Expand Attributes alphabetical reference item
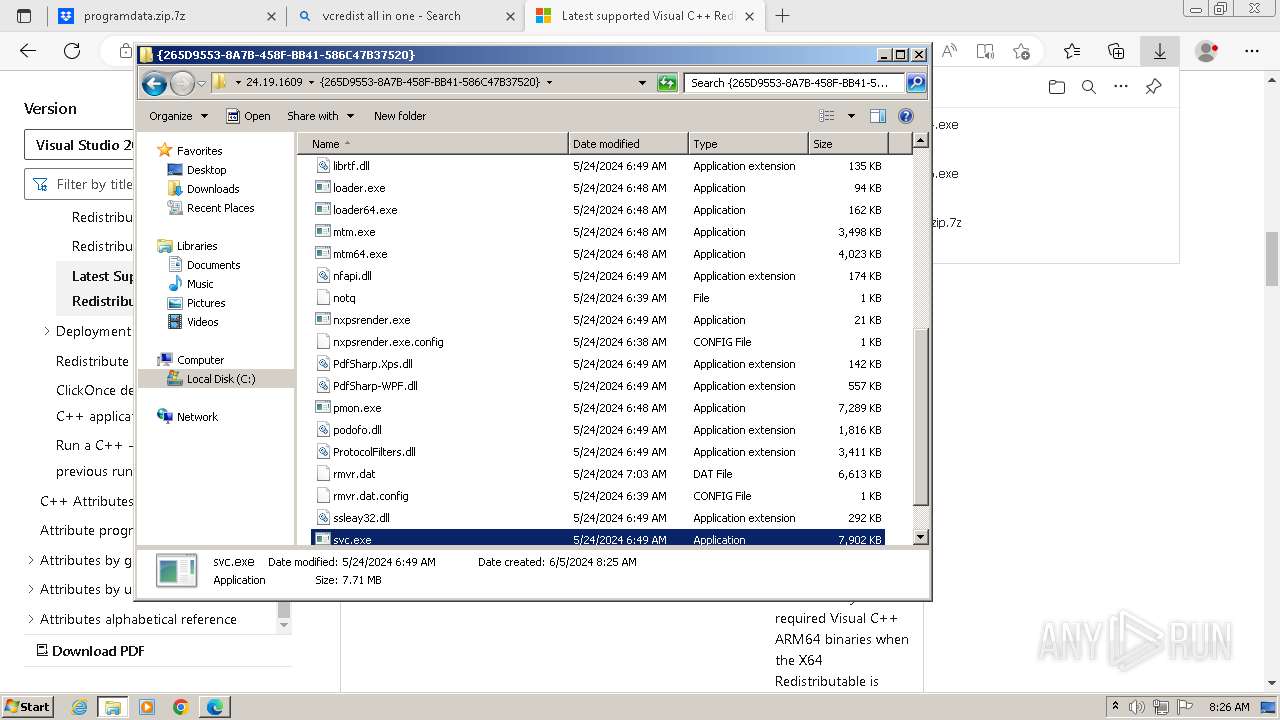Image resolution: width=1280 pixels, height=720 pixels. (30, 619)
